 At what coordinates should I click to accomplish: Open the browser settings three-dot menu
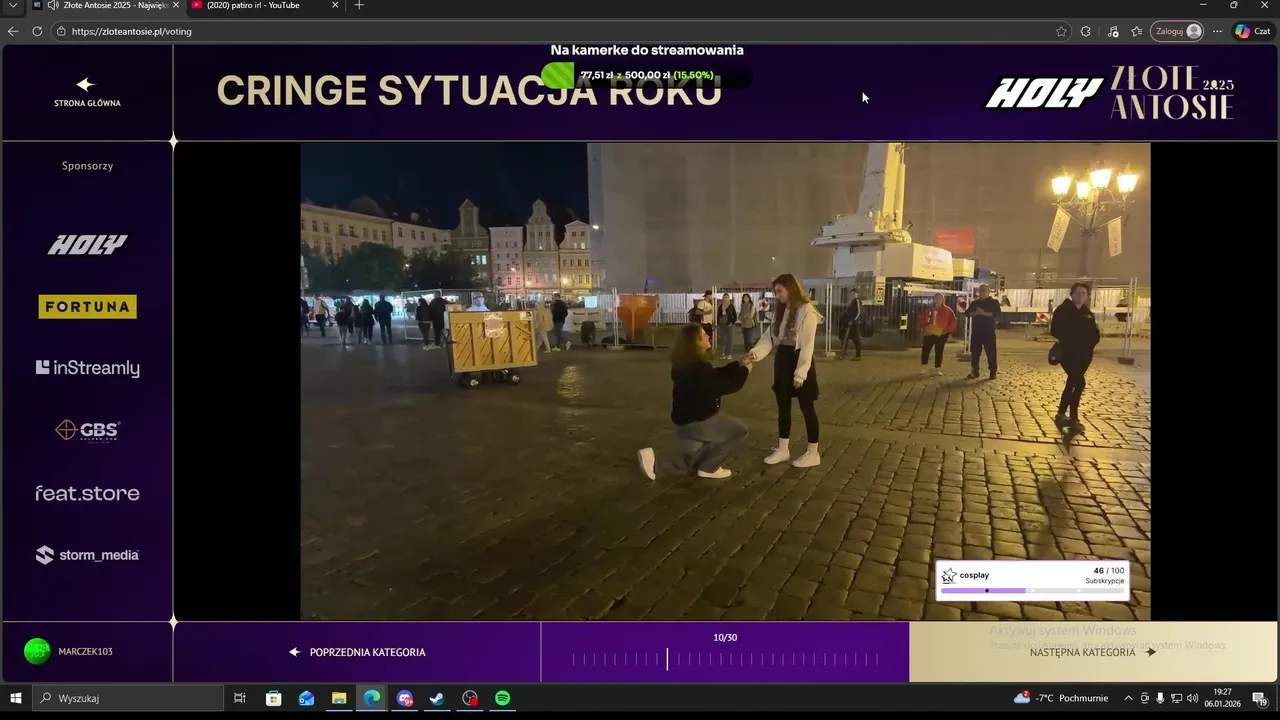tap(1217, 31)
